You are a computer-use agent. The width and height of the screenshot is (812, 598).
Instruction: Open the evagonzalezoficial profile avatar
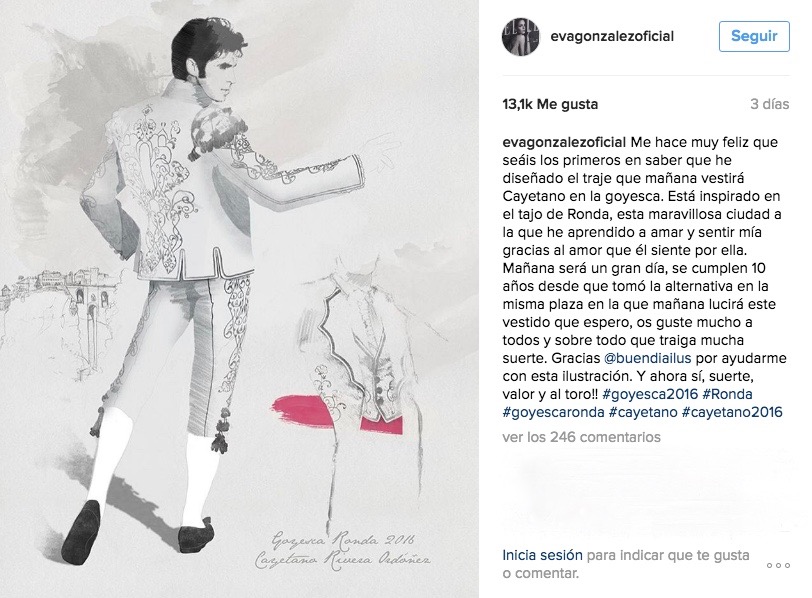coord(520,36)
